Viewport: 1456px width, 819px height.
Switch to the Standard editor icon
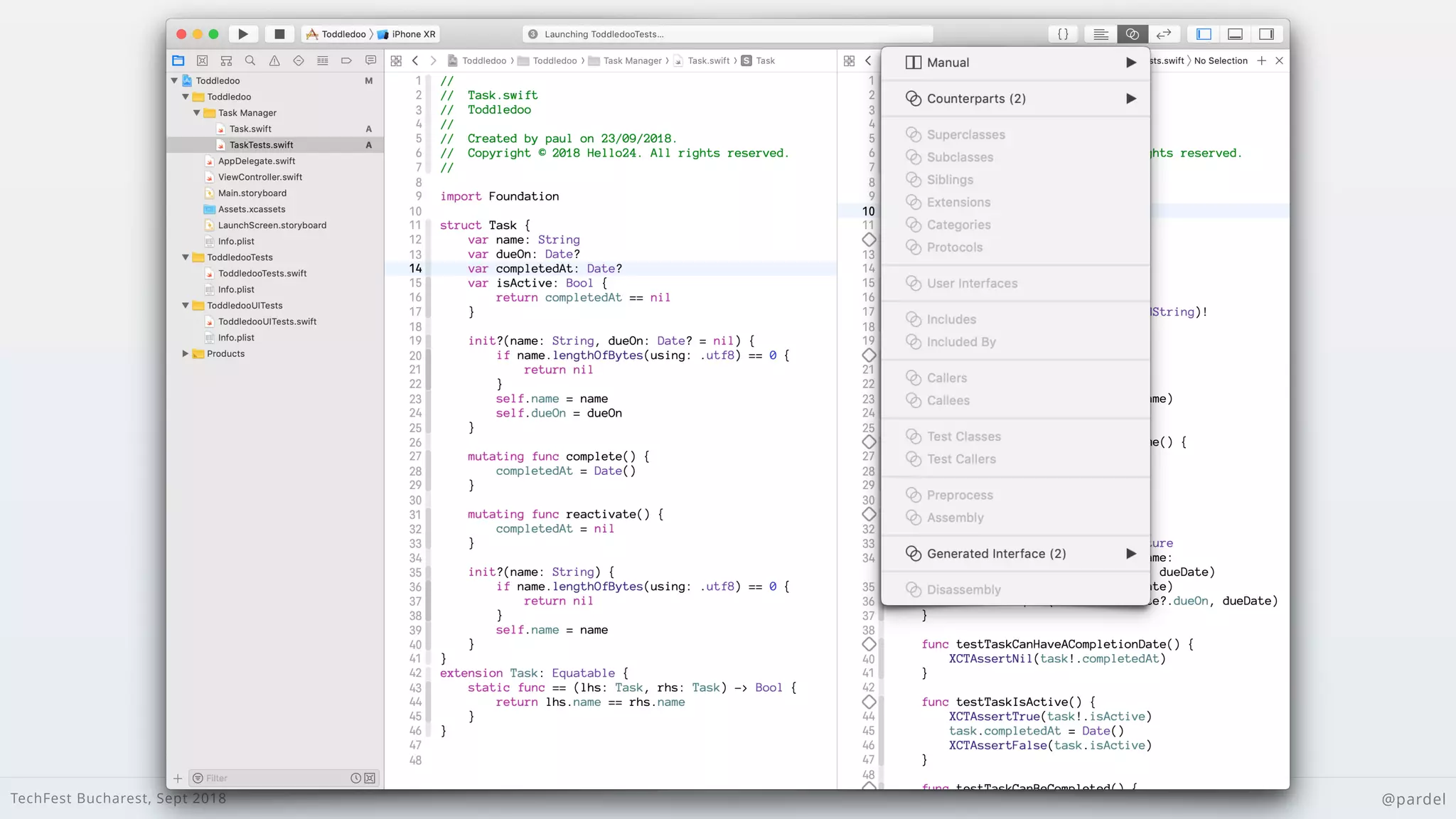tap(1101, 34)
